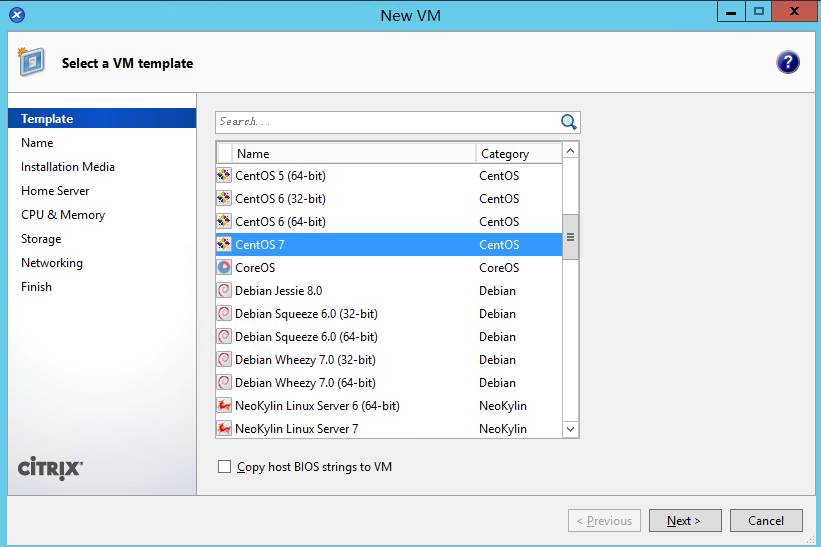Click the template list scroll up arrow

(570, 151)
